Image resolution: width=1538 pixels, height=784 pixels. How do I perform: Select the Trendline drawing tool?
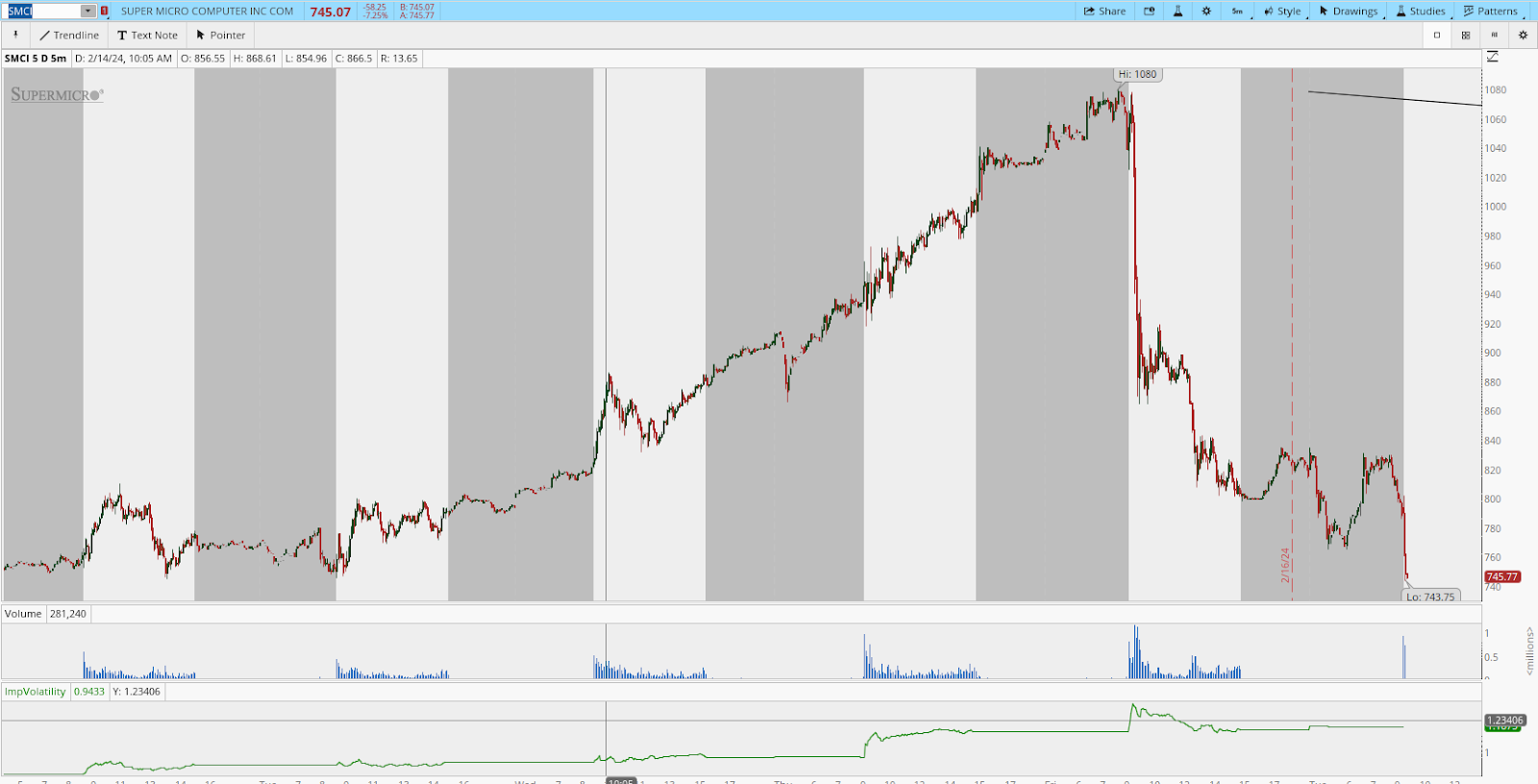(69, 35)
